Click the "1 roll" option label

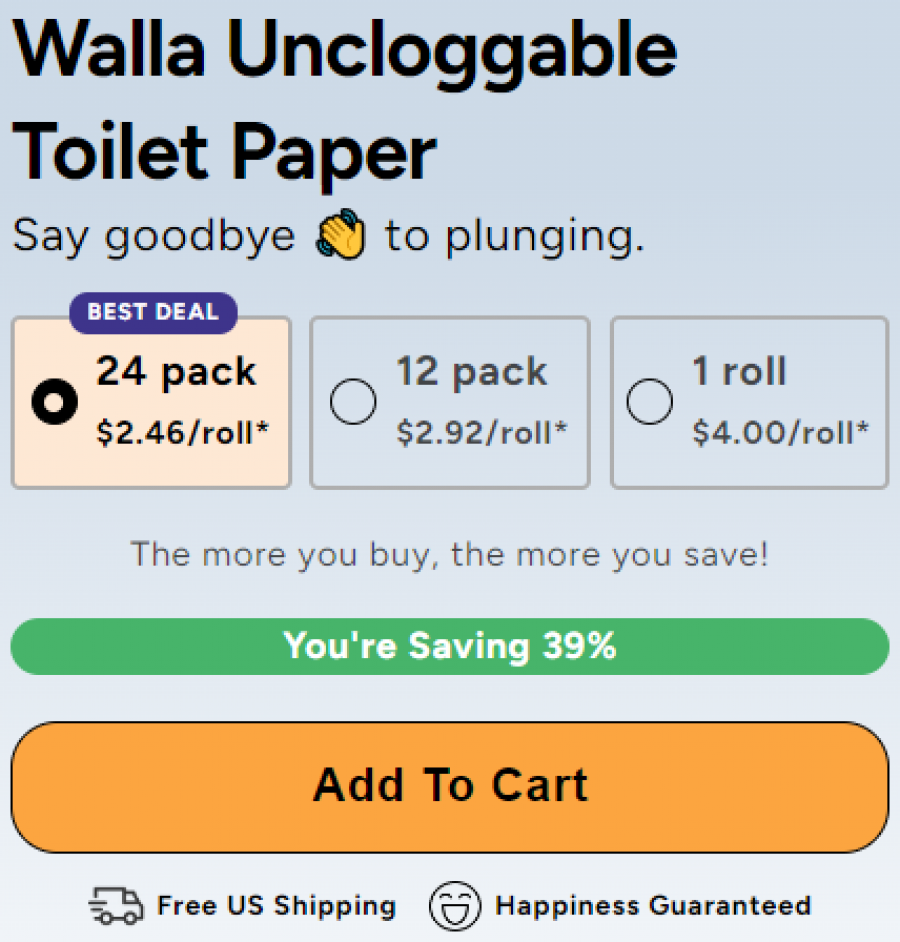click(x=739, y=372)
